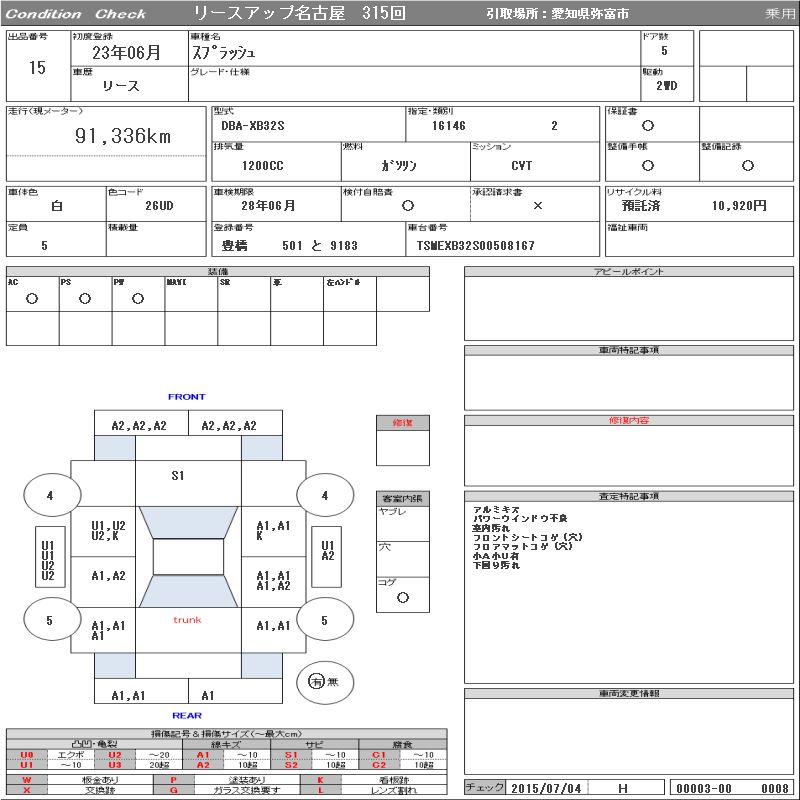Viewport: 800px width, 800px height.
Task: Click the mileage value 91,336km
Action: click(x=122, y=136)
